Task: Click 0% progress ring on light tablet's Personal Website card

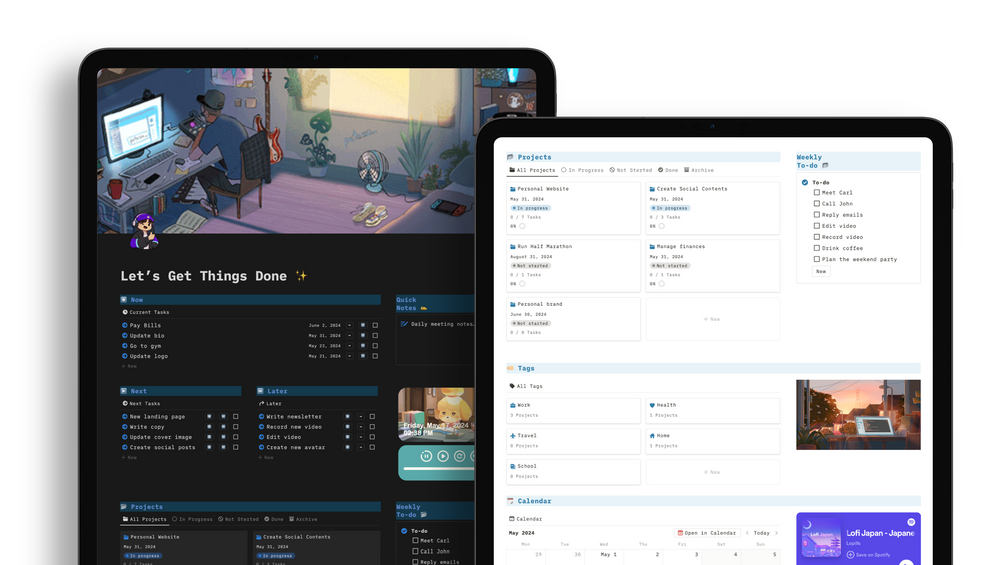Action: pos(522,226)
